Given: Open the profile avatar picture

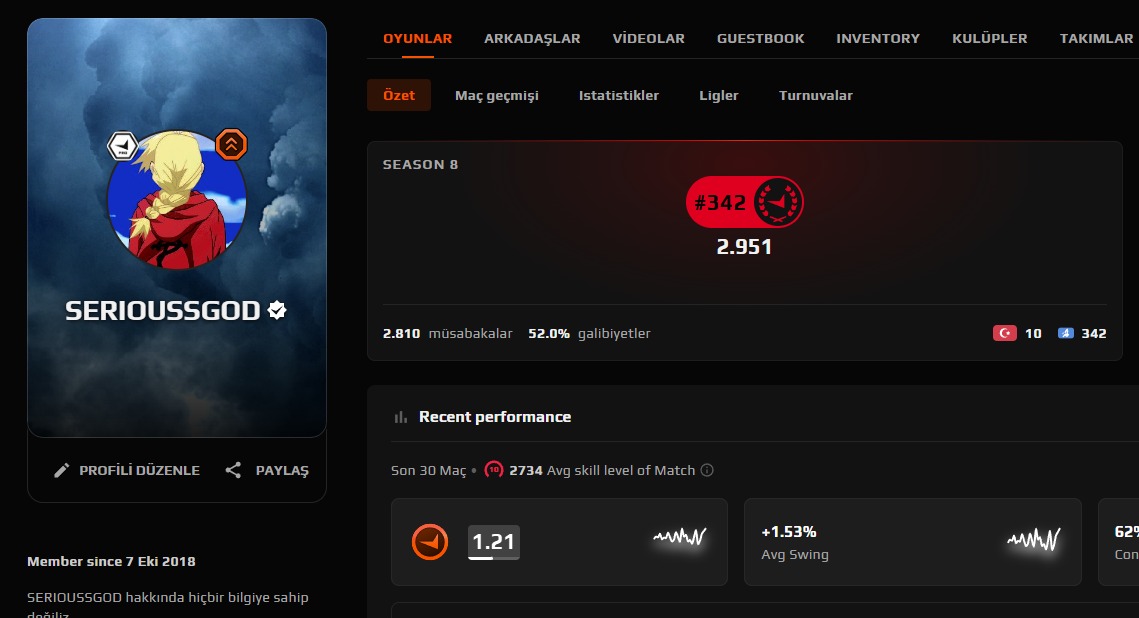Looking at the screenshot, I should click(x=177, y=200).
